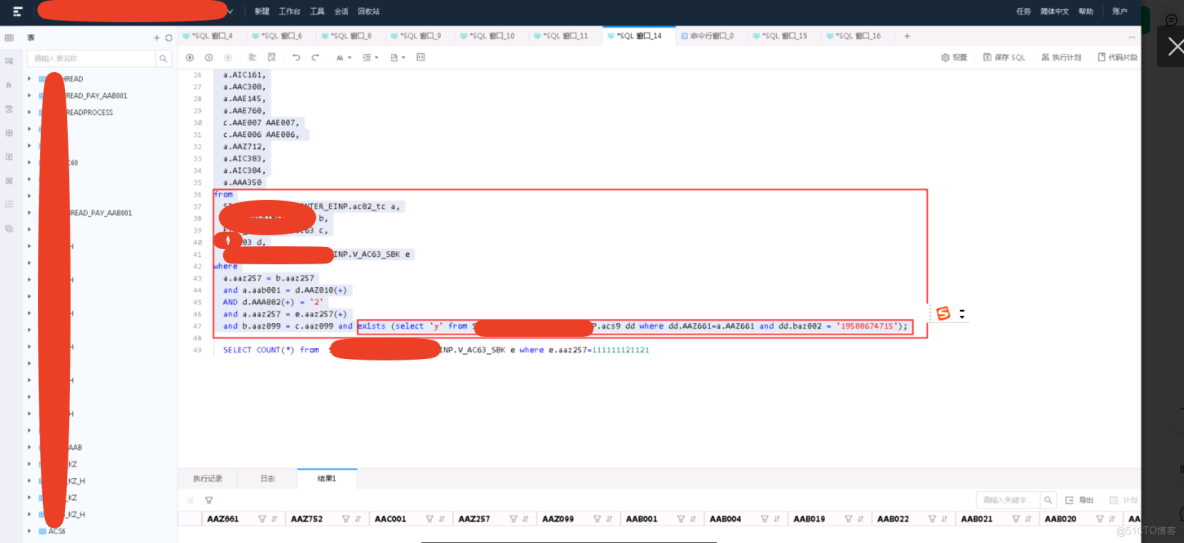
Task: Switch to SQL 窗口_9 tab
Action: [415, 35]
